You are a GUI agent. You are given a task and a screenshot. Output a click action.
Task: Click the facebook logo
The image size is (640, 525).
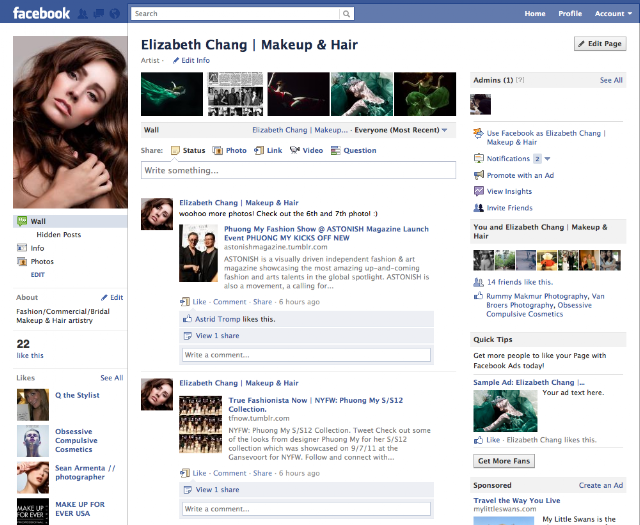pos(41,13)
